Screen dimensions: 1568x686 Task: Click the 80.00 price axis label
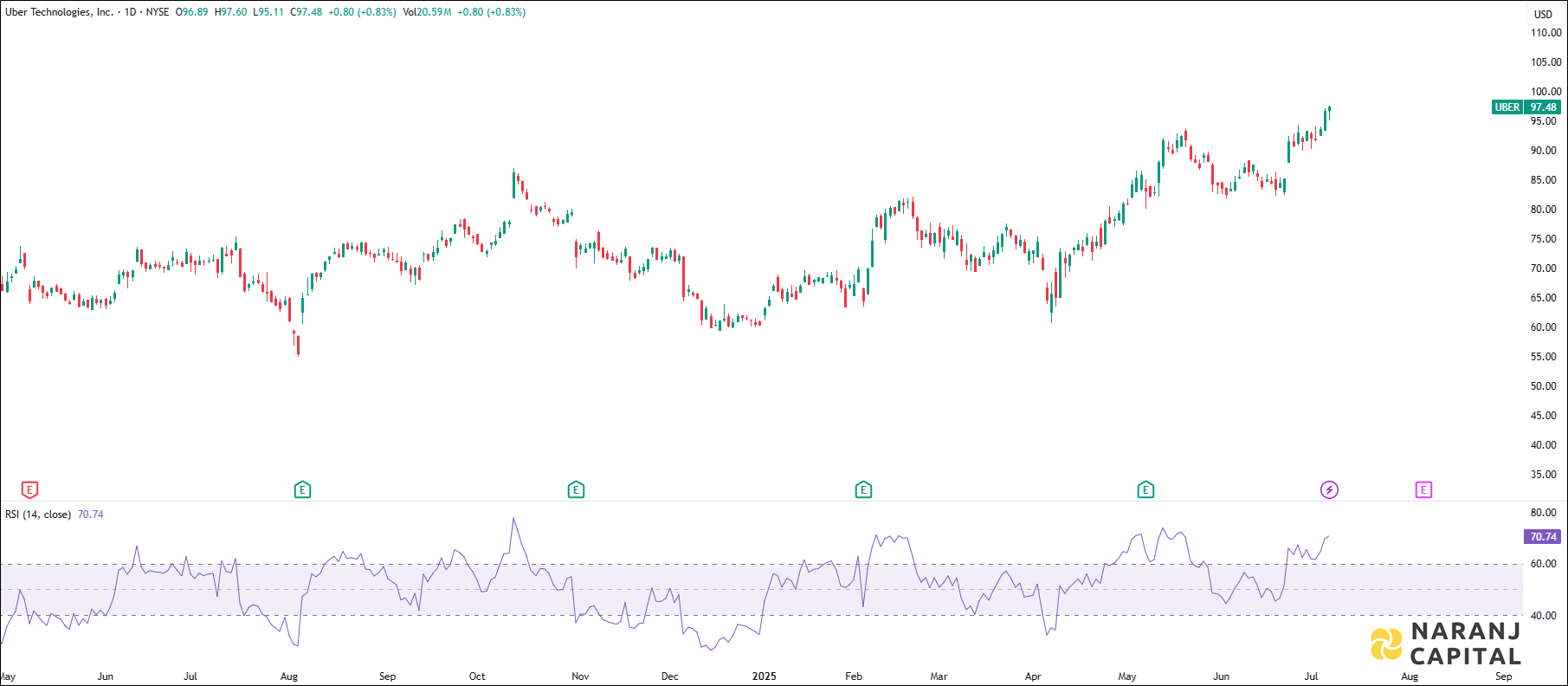tap(1543, 210)
